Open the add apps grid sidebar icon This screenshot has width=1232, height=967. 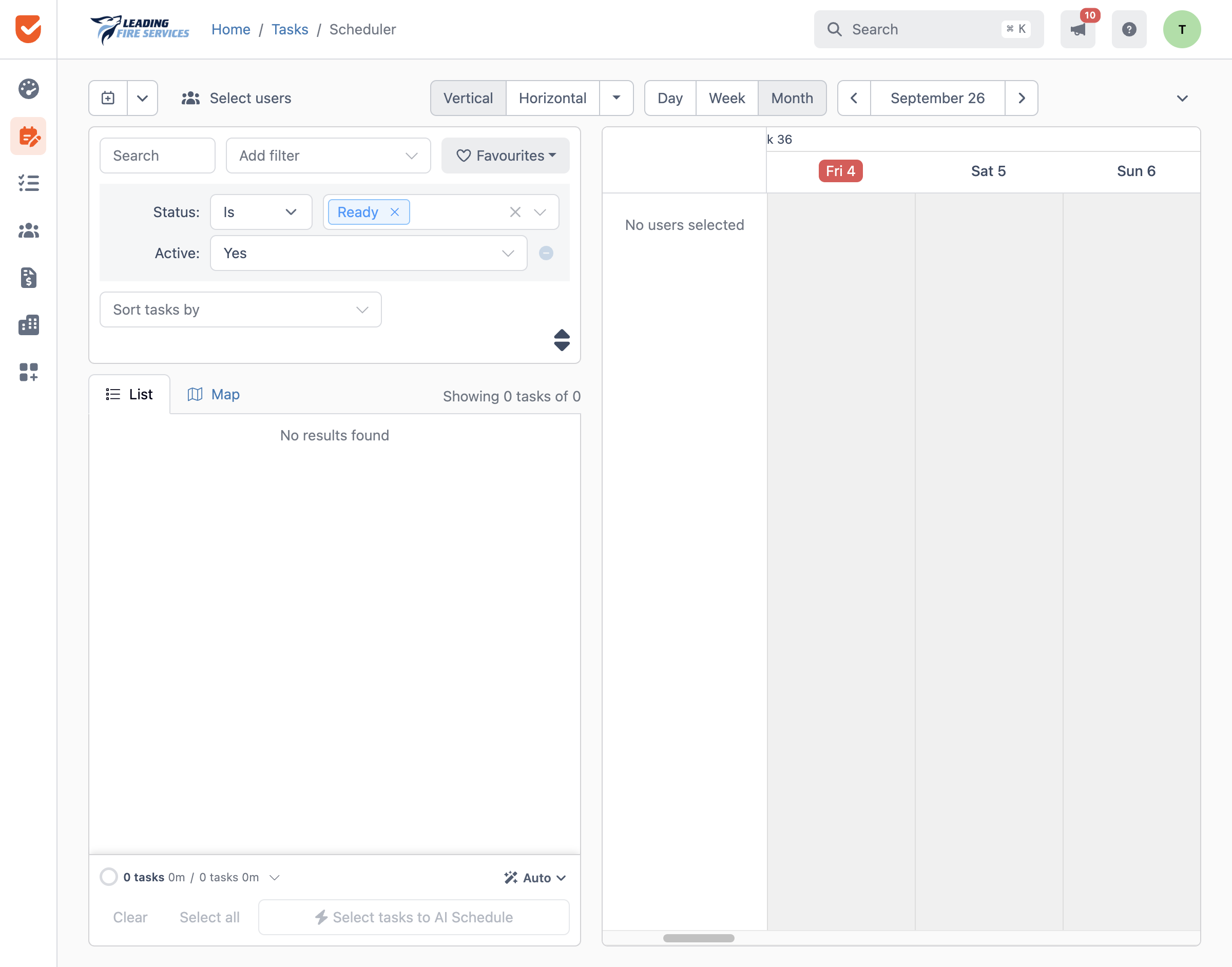pyautogui.click(x=28, y=372)
